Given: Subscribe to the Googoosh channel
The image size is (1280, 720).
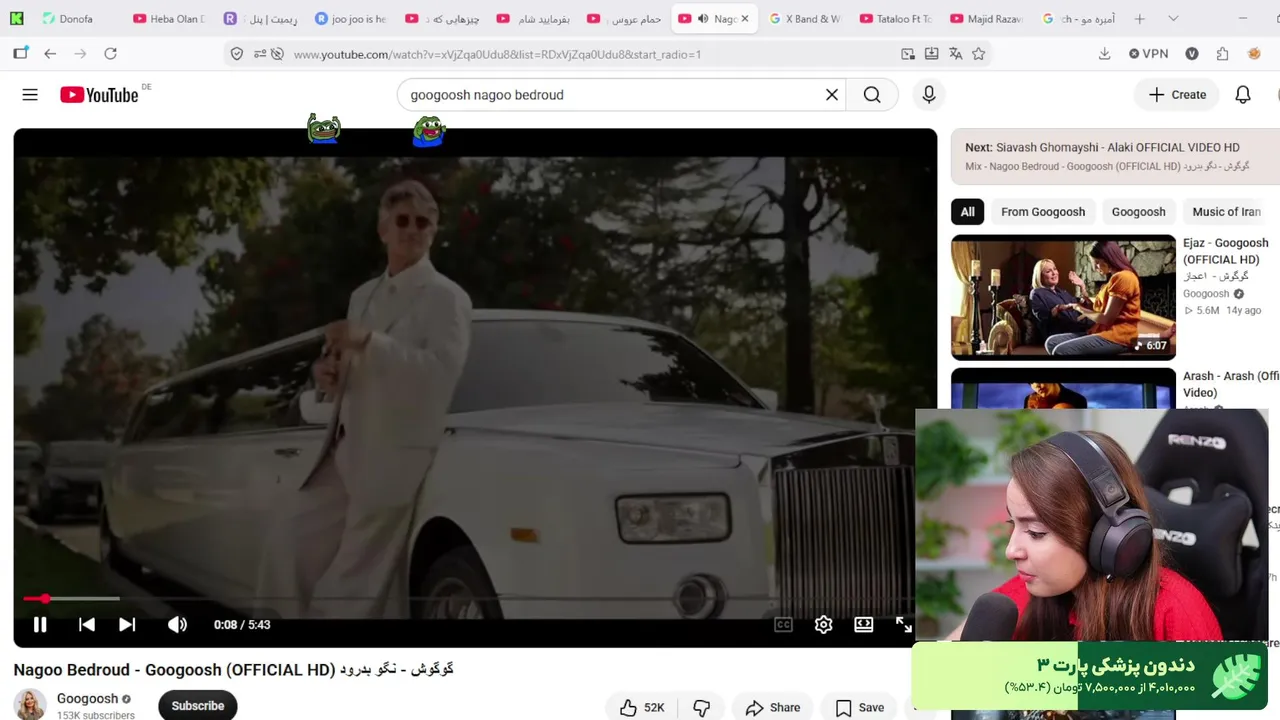Looking at the screenshot, I should (197, 705).
